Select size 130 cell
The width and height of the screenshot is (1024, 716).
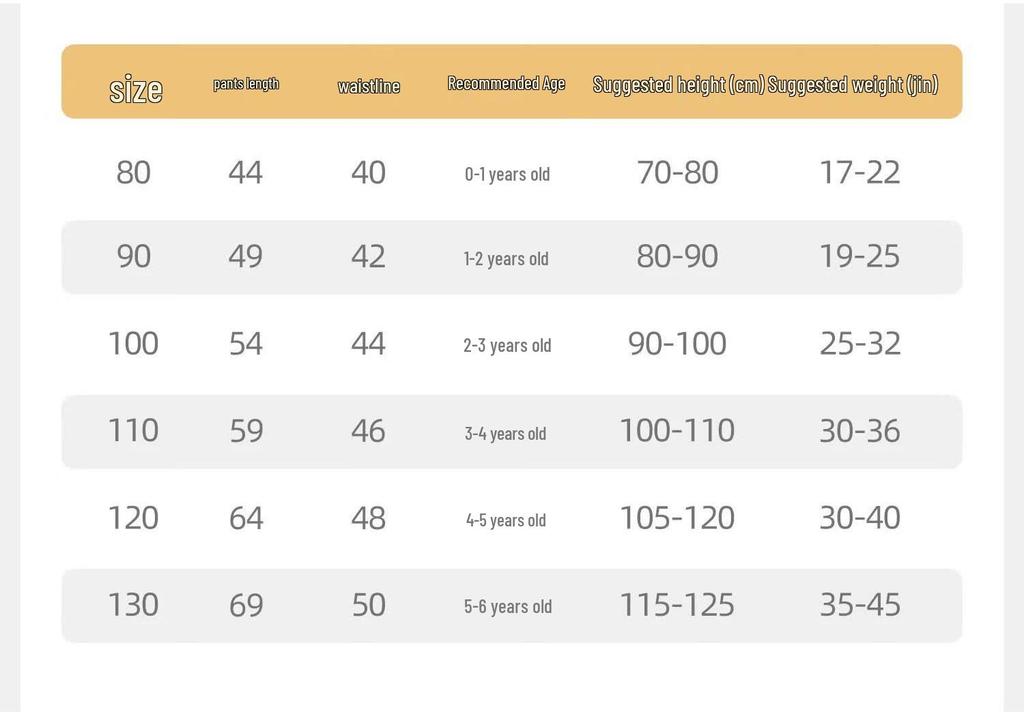(133, 605)
